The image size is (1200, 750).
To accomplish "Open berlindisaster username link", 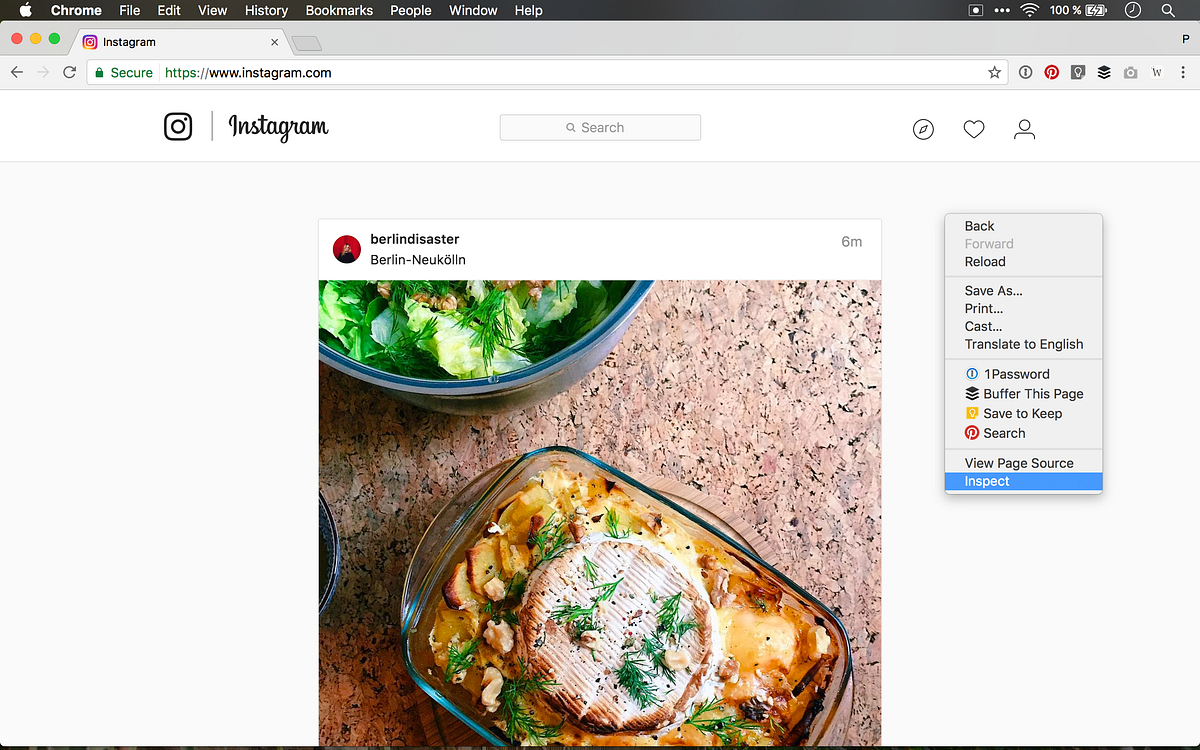I will pos(415,239).
